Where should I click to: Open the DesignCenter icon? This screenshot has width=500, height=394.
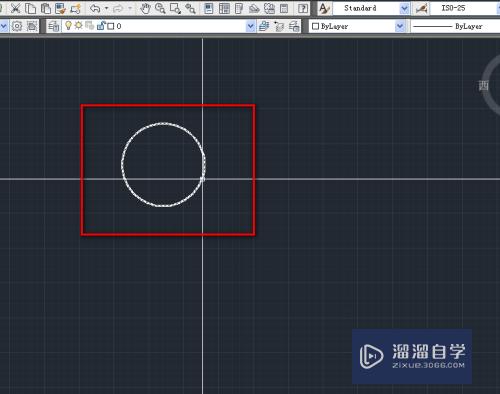tap(224, 8)
